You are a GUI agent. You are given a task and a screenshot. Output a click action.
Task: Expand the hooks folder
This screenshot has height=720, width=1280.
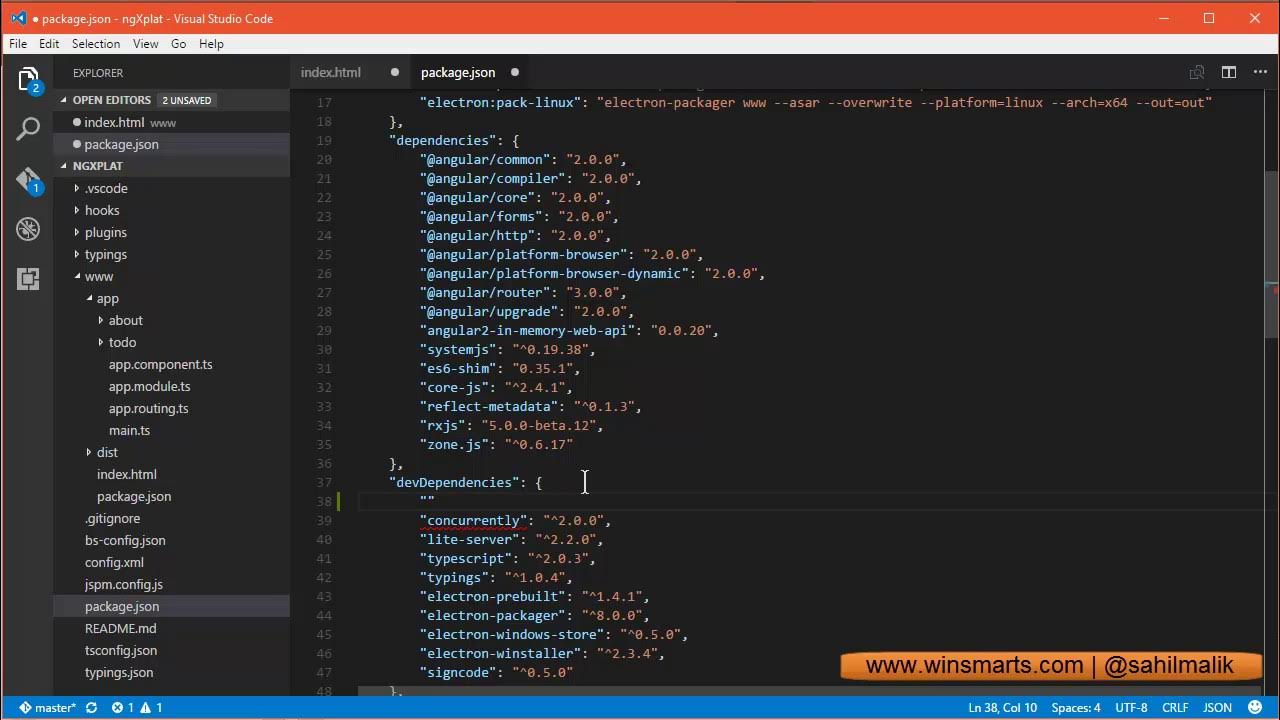coord(77,210)
